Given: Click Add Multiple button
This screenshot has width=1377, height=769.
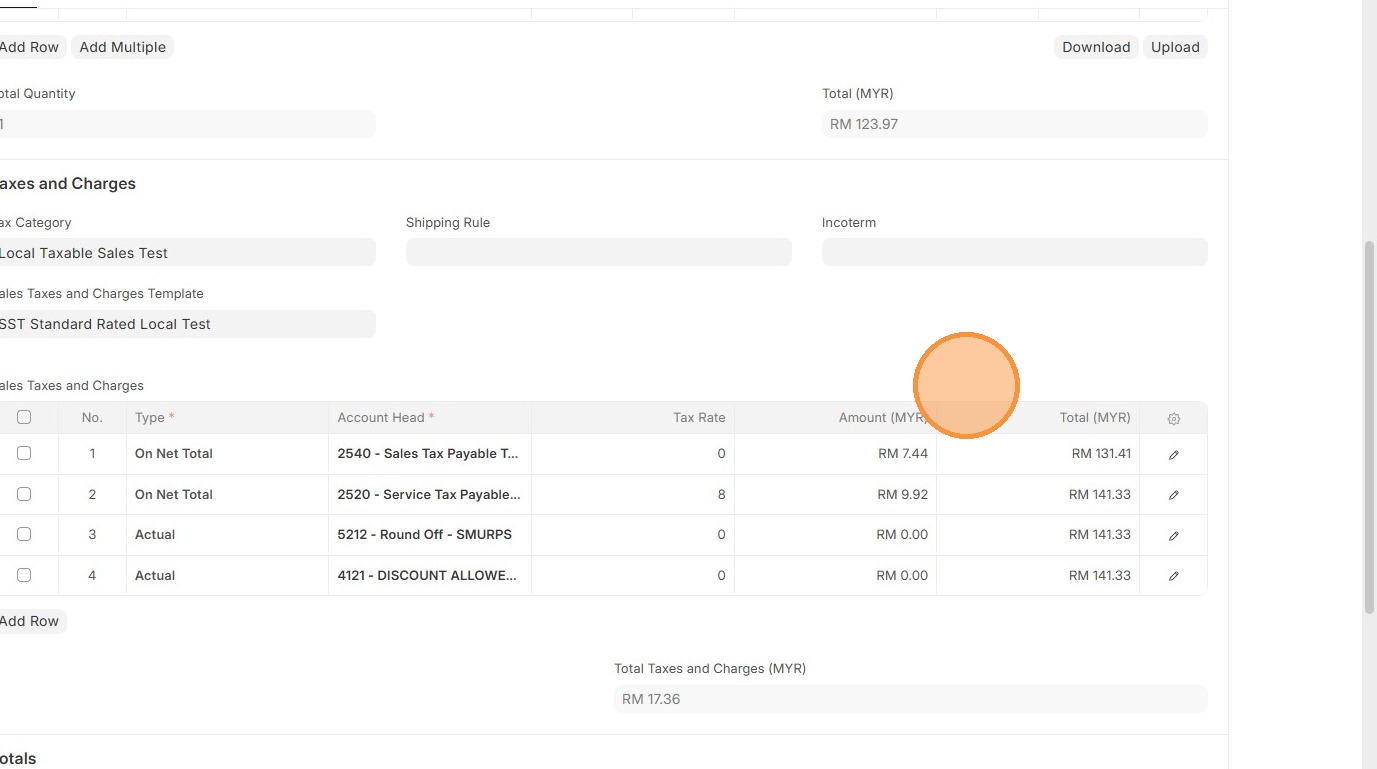Looking at the screenshot, I should click(x=122, y=47).
